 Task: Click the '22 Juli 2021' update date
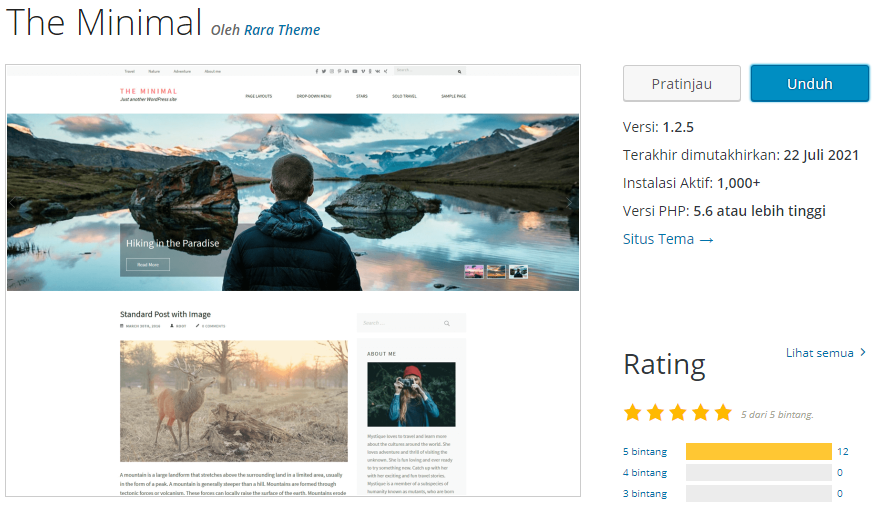click(x=821, y=155)
